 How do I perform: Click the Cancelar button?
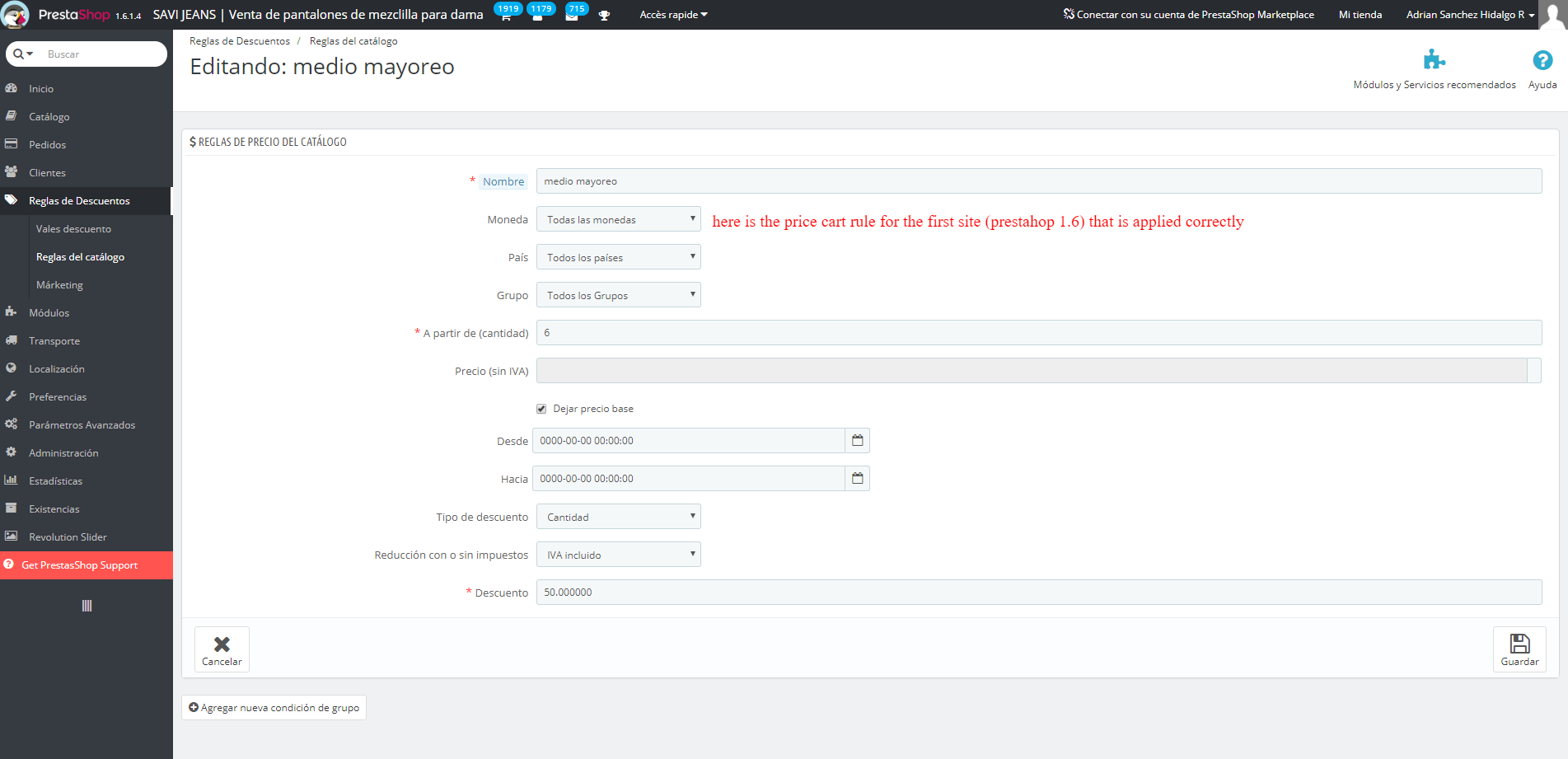pyautogui.click(x=222, y=649)
